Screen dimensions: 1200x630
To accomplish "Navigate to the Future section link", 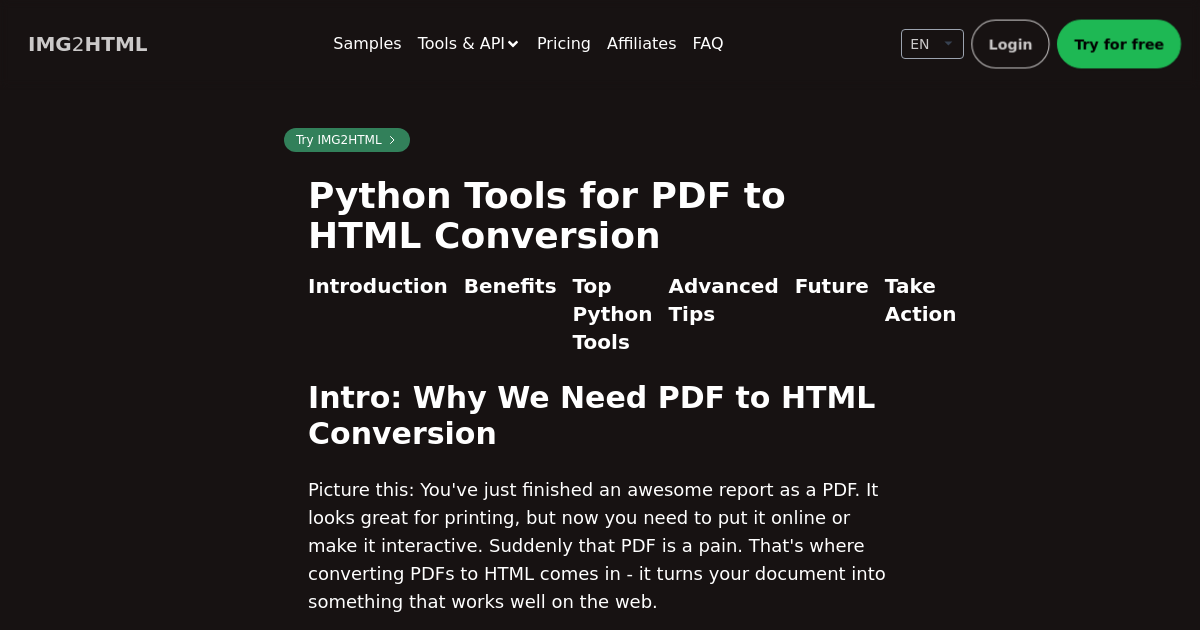I will [x=831, y=286].
